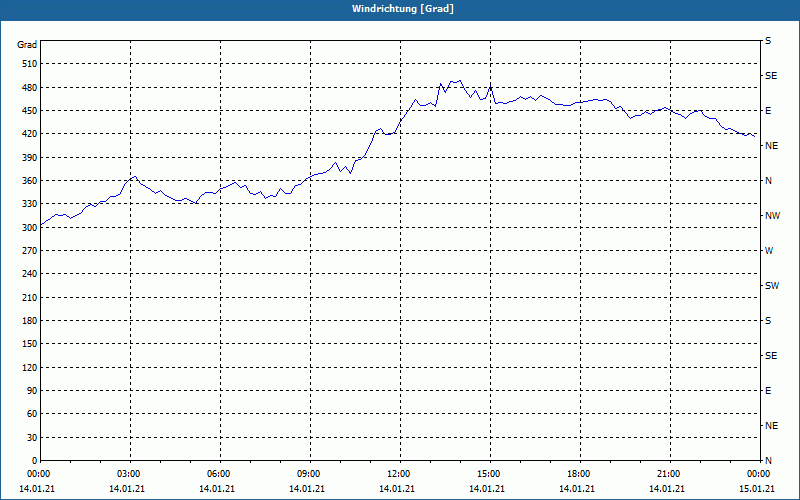Viewport: 800px width, 500px height.
Task: Click the 14.01.21 date under 18:00
Action: [577, 489]
